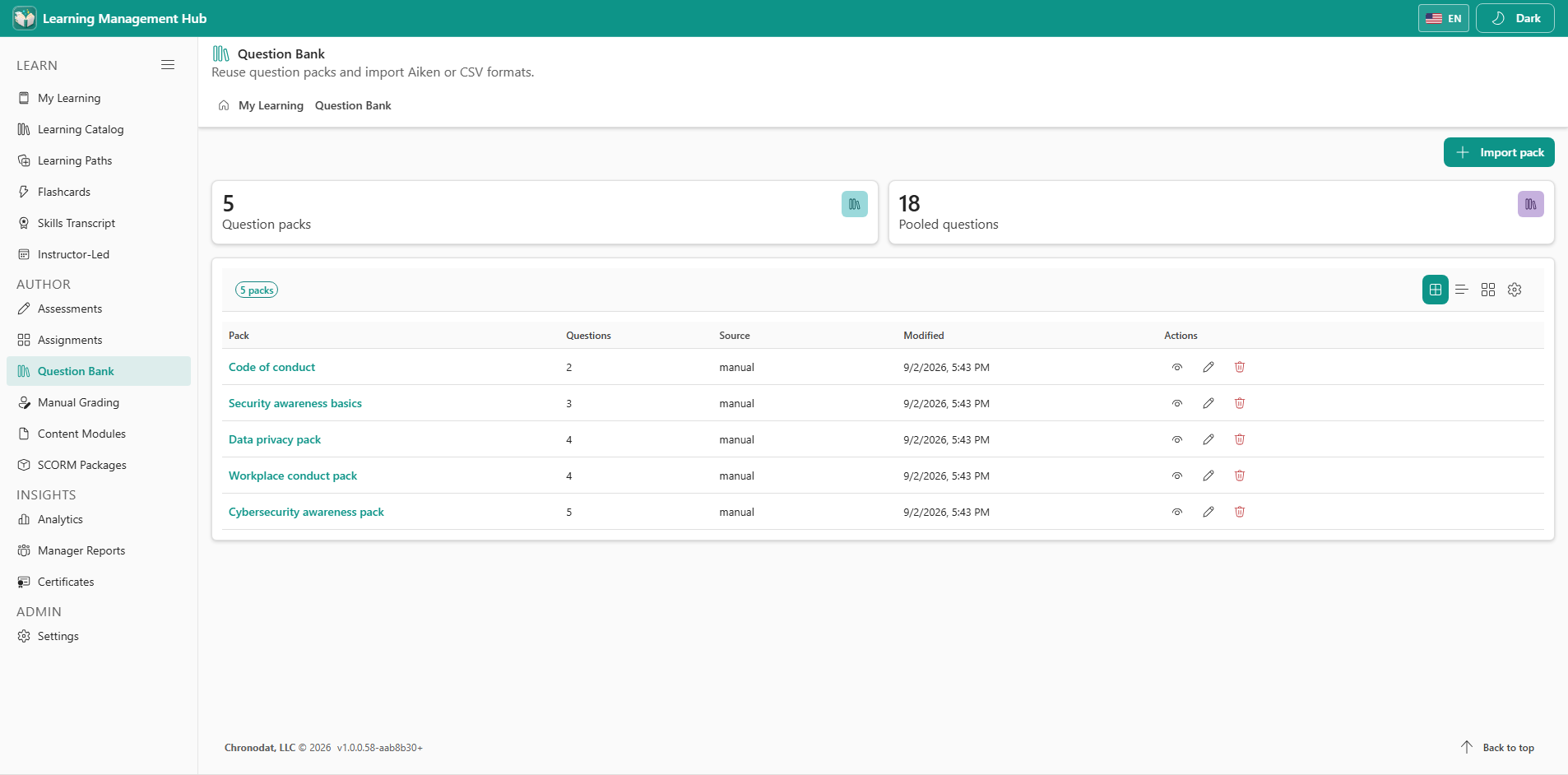Open Content Modules in sidebar
The width and height of the screenshot is (1568, 775).
[99, 434]
